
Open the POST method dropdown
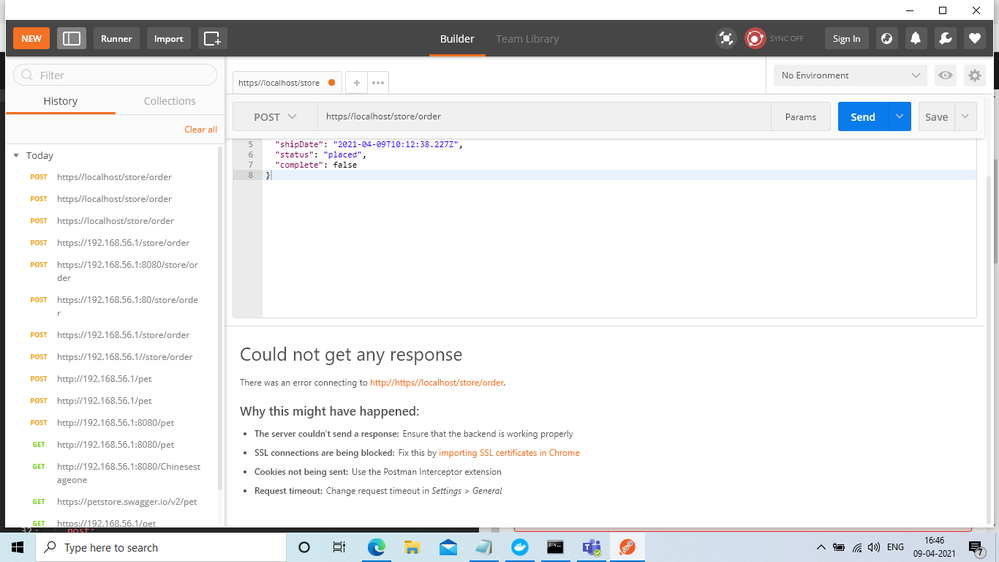[275, 117]
